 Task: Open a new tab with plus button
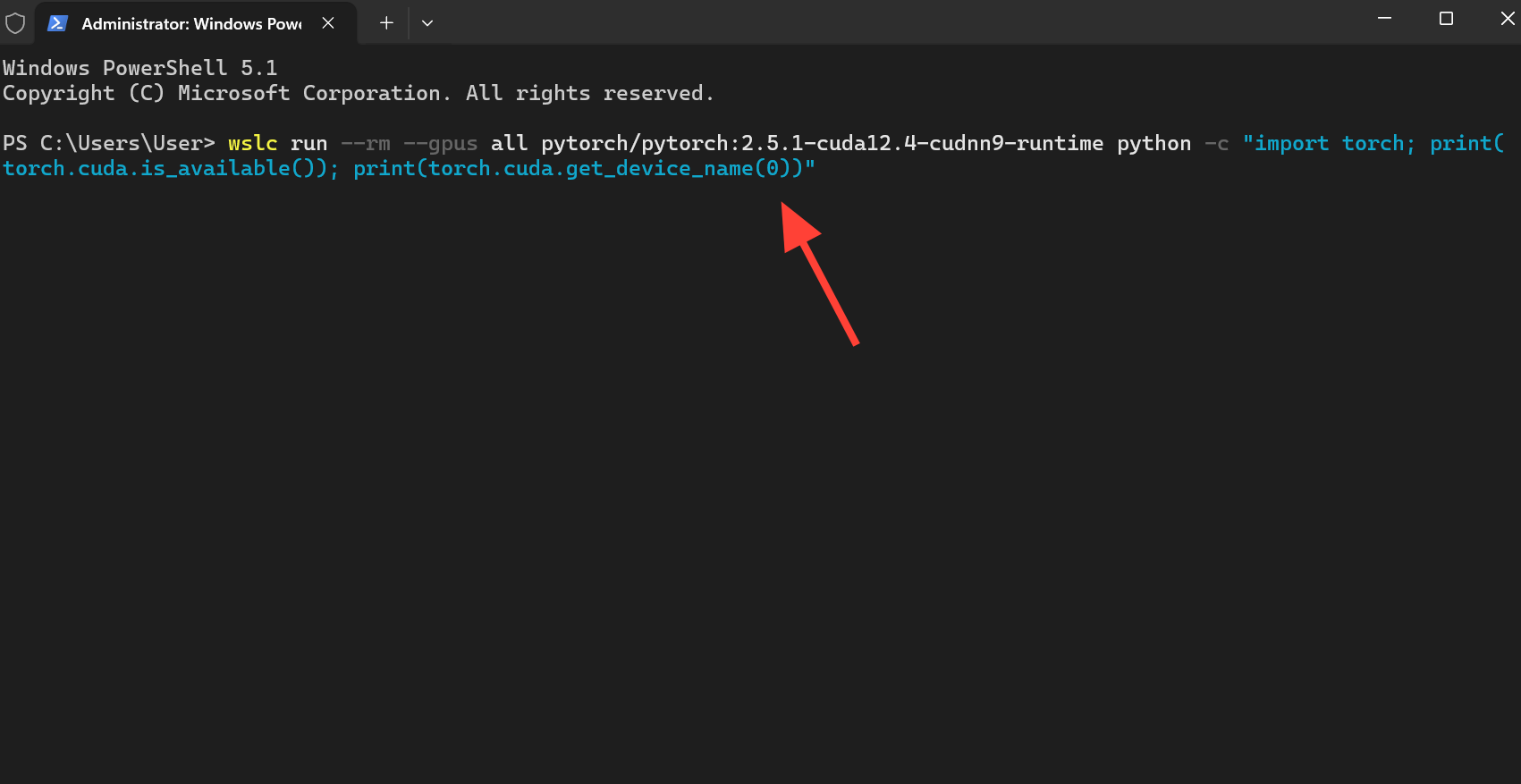[386, 23]
